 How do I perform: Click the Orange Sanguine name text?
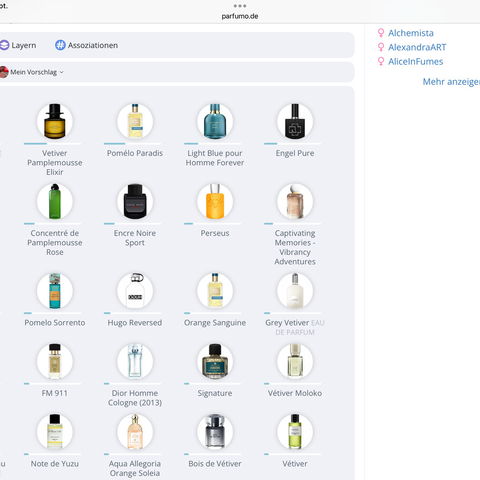[x=215, y=323]
